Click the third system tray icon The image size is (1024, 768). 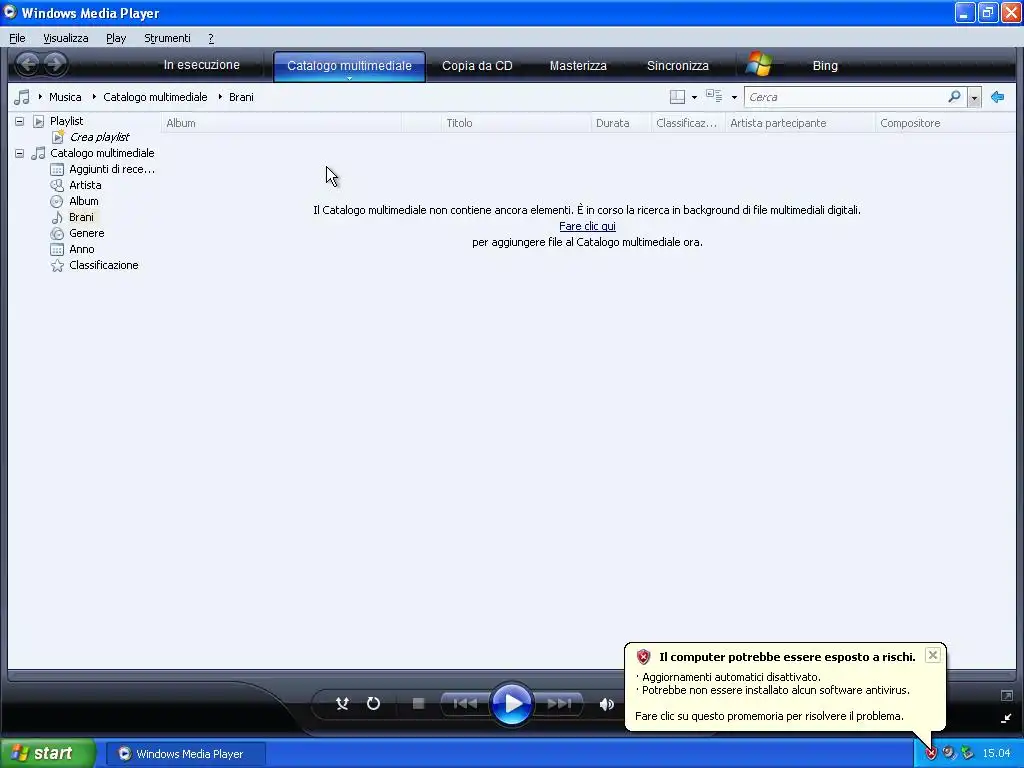coord(967,754)
